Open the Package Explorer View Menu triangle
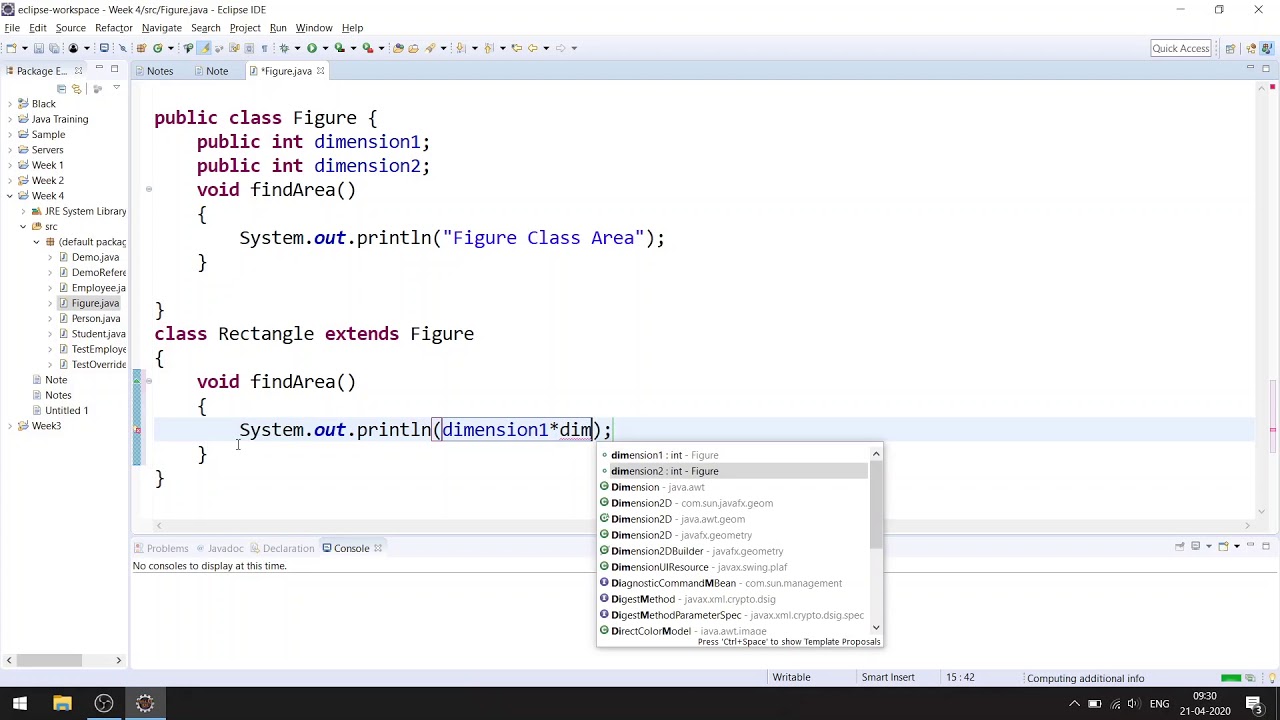Image resolution: width=1280 pixels, height=720 pixels. coord(116,88)
